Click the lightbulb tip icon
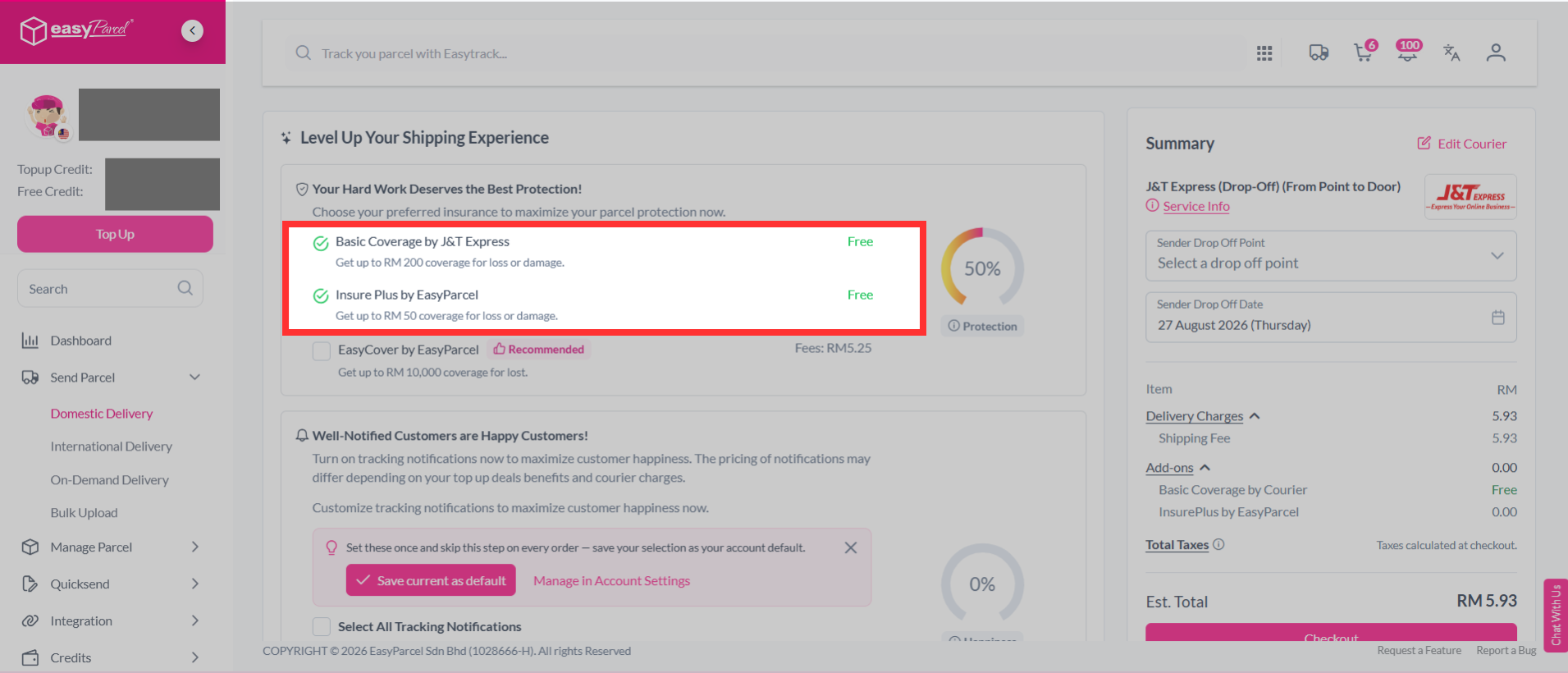Viewport: 1568px width, 673px height. (331, 547)
